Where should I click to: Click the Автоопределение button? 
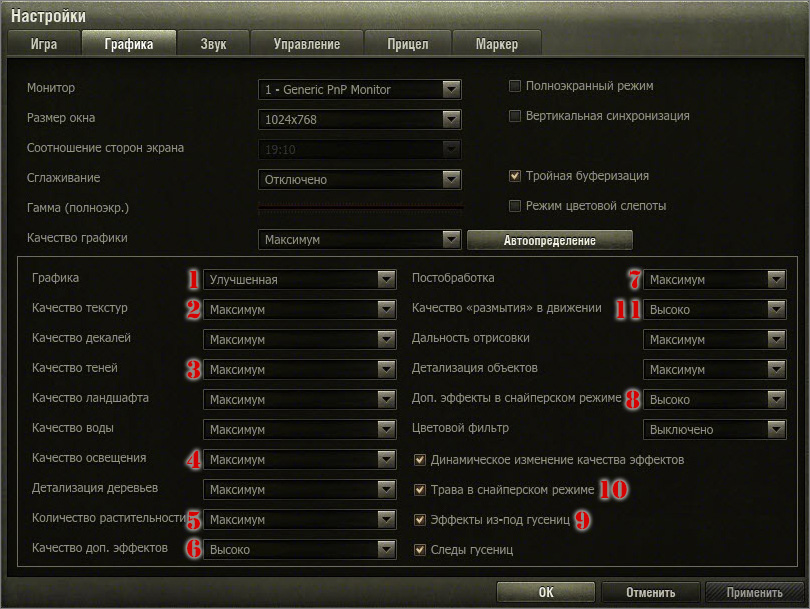click(550, 240)
